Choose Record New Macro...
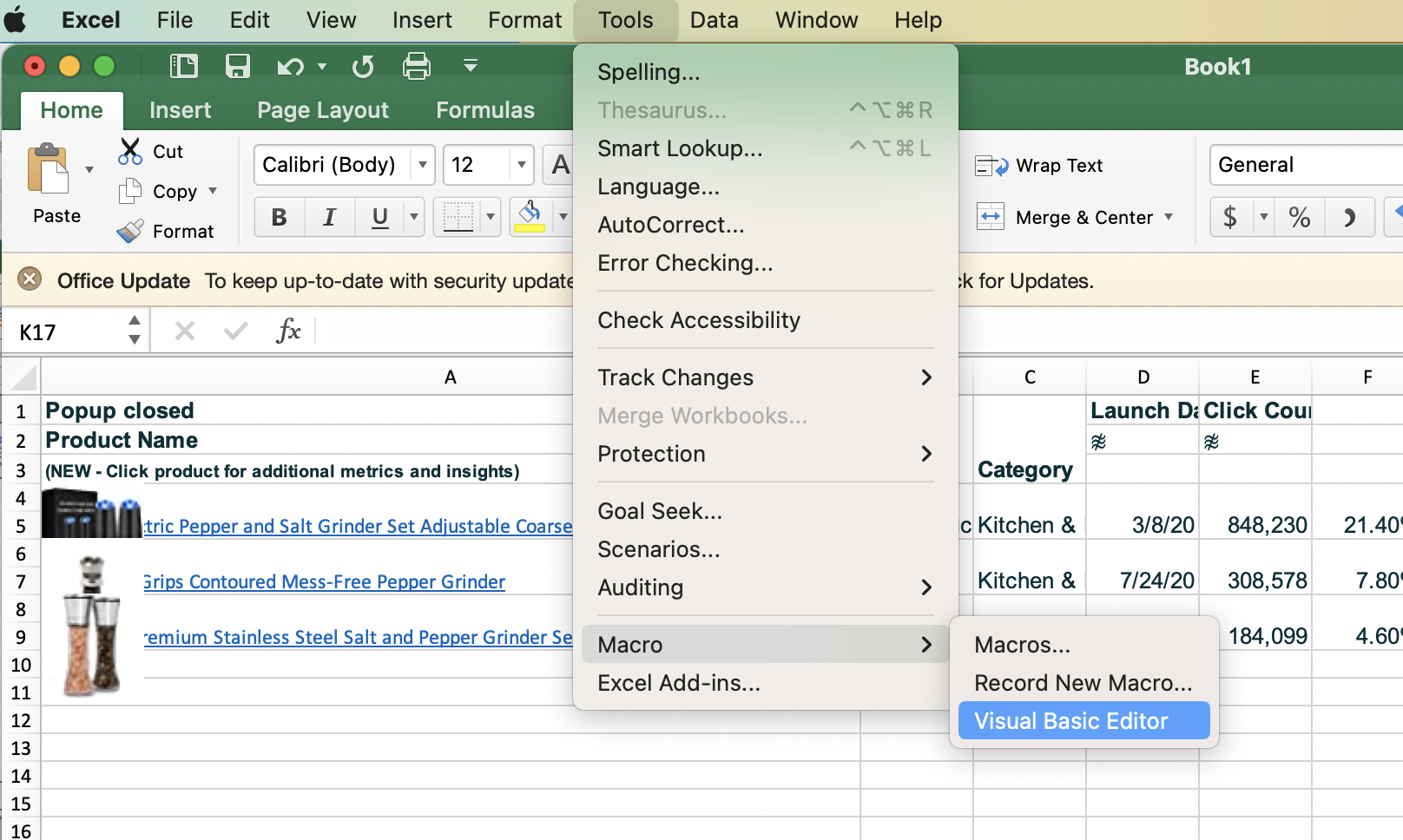This screenshot has height=840, width=1403. (1084, 683)
